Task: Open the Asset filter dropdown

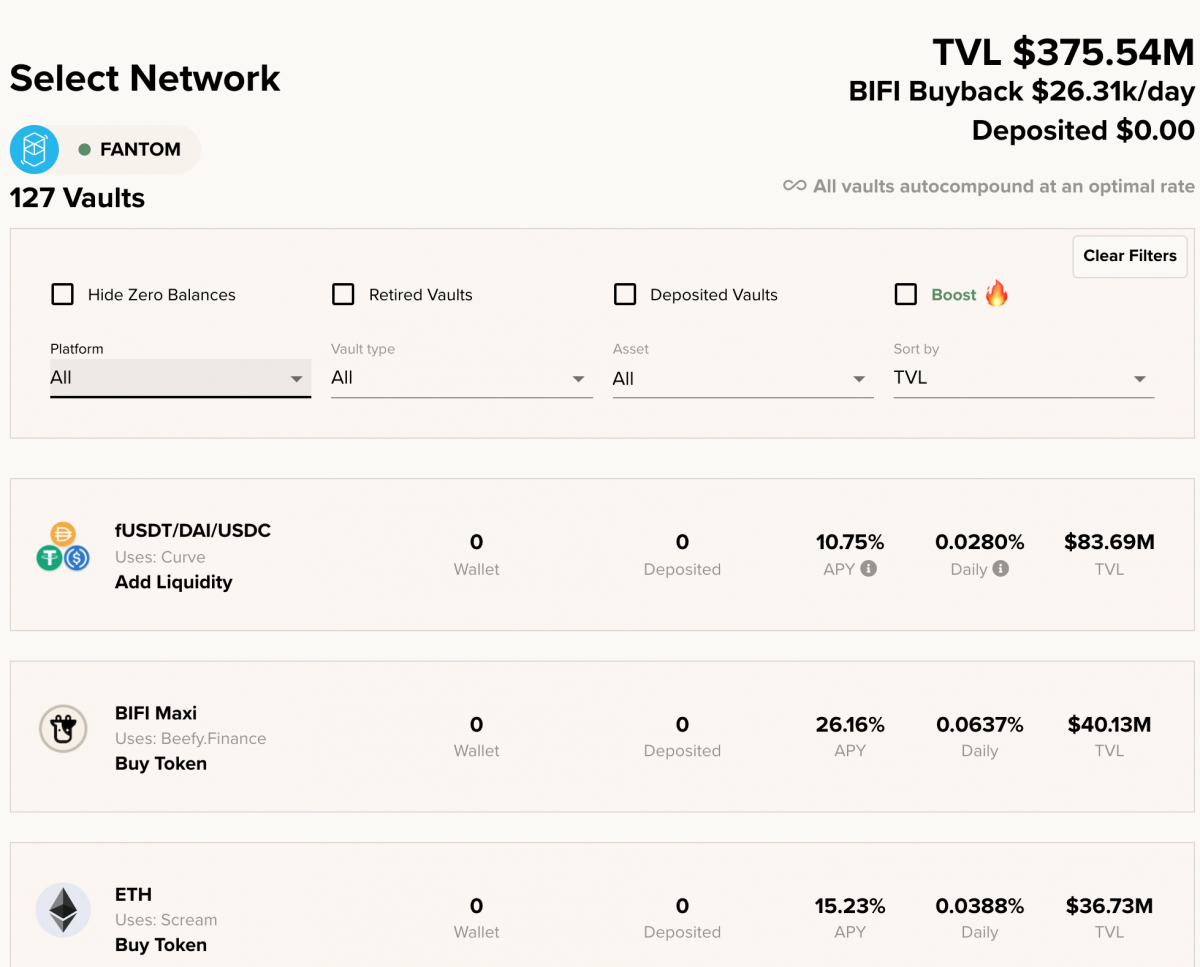Action: (x=743, y=378)
